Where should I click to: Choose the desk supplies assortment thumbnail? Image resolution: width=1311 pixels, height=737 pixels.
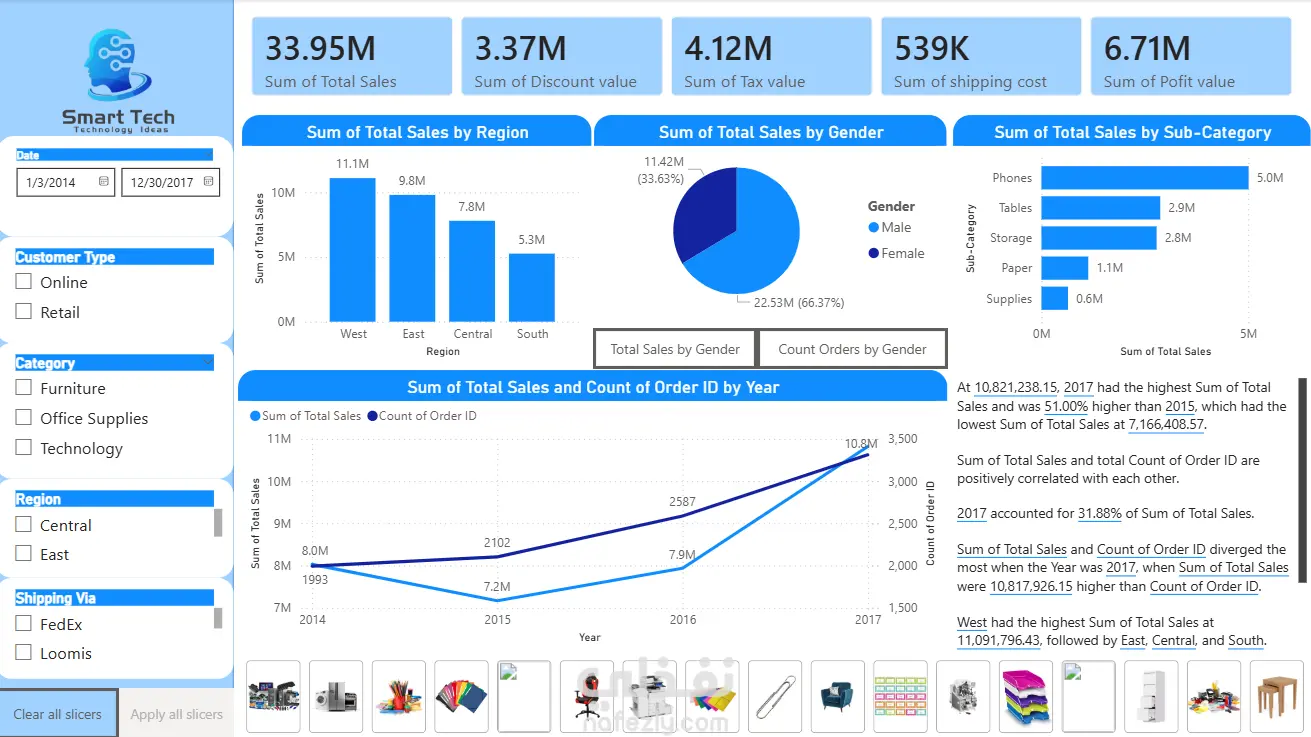(x=1214, y=696)
